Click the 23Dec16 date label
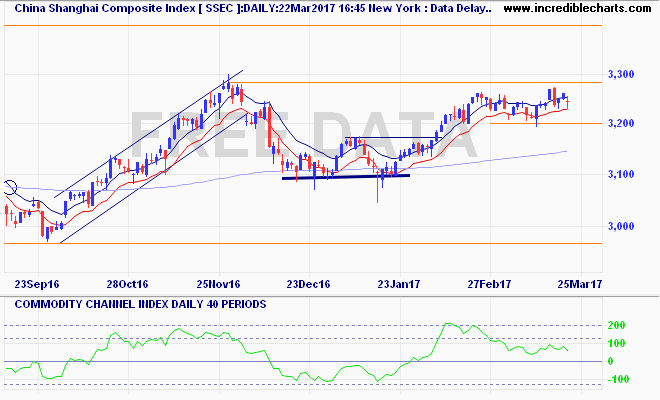Screen dimensions: 660x400 [x=308, y=284]
